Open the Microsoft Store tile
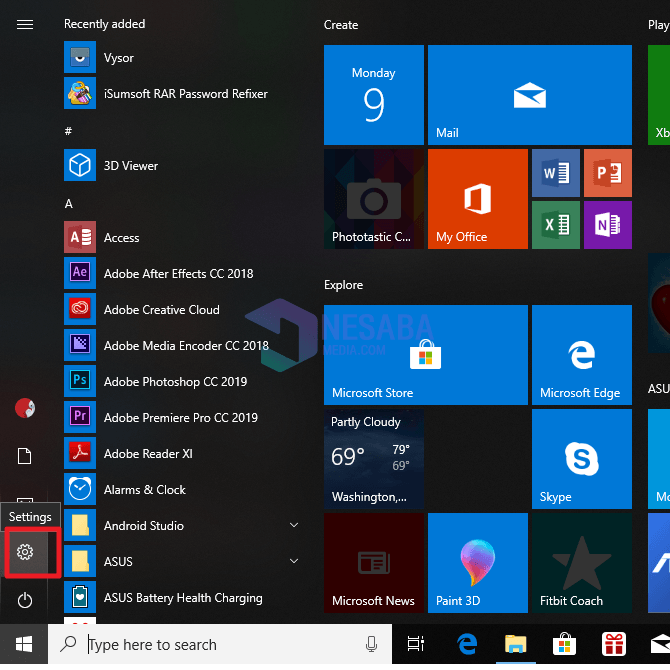This screenshot has height=670, width=670. (426, 355)
